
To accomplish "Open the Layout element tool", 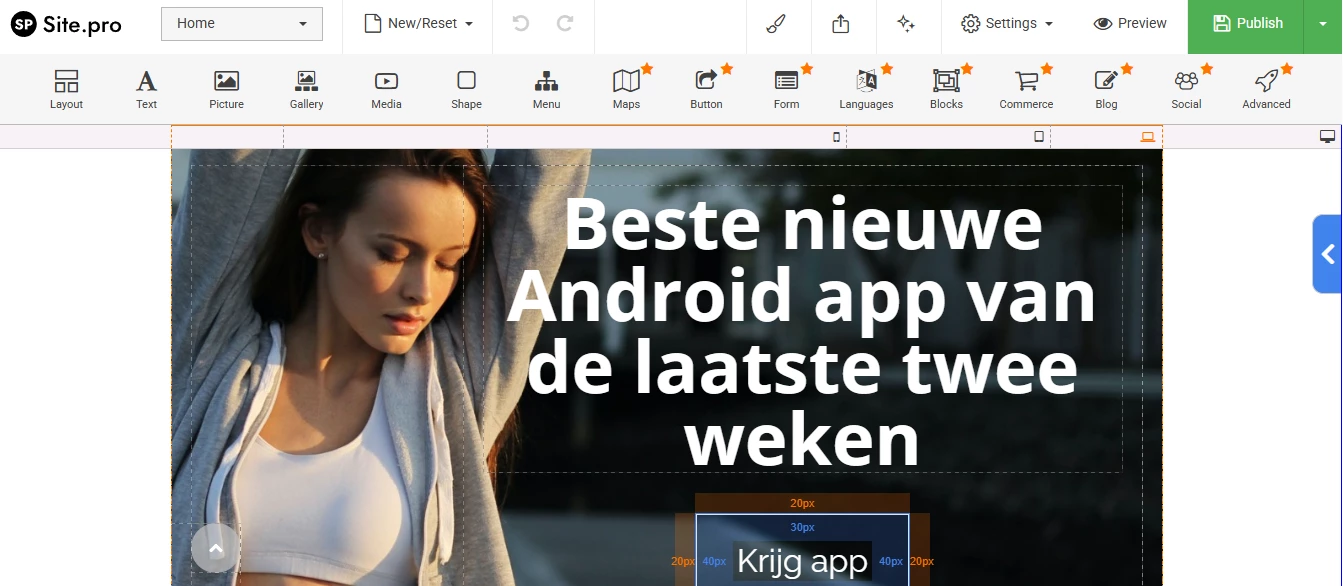I will tap(66, 88).
